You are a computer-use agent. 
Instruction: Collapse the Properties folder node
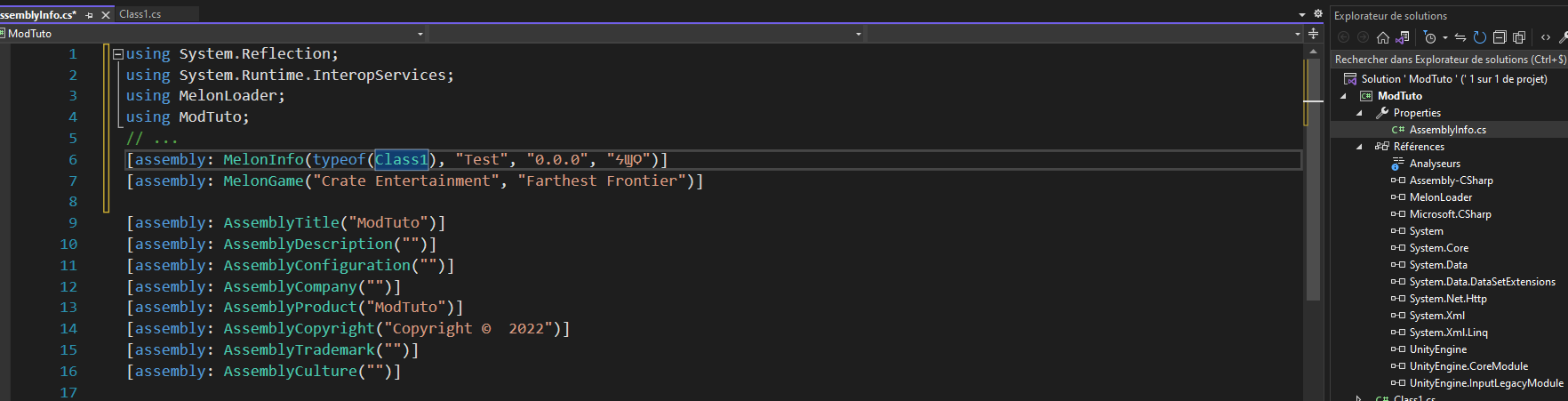tap(1359, 113)
